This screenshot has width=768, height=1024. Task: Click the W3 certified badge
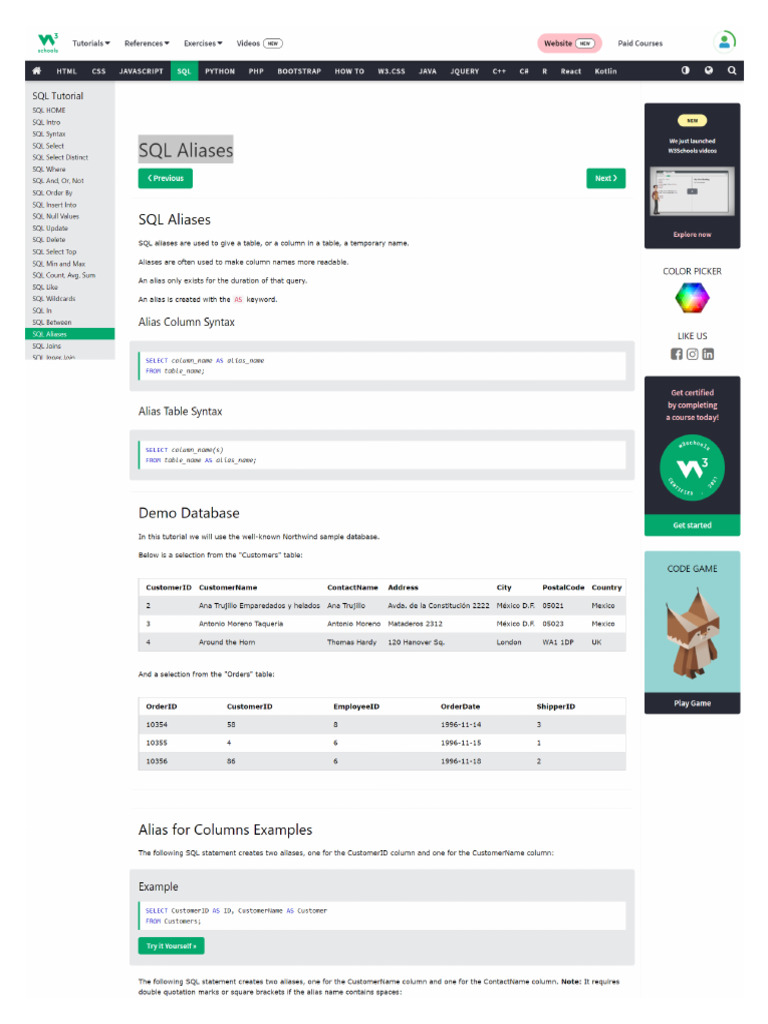(692, 468)
